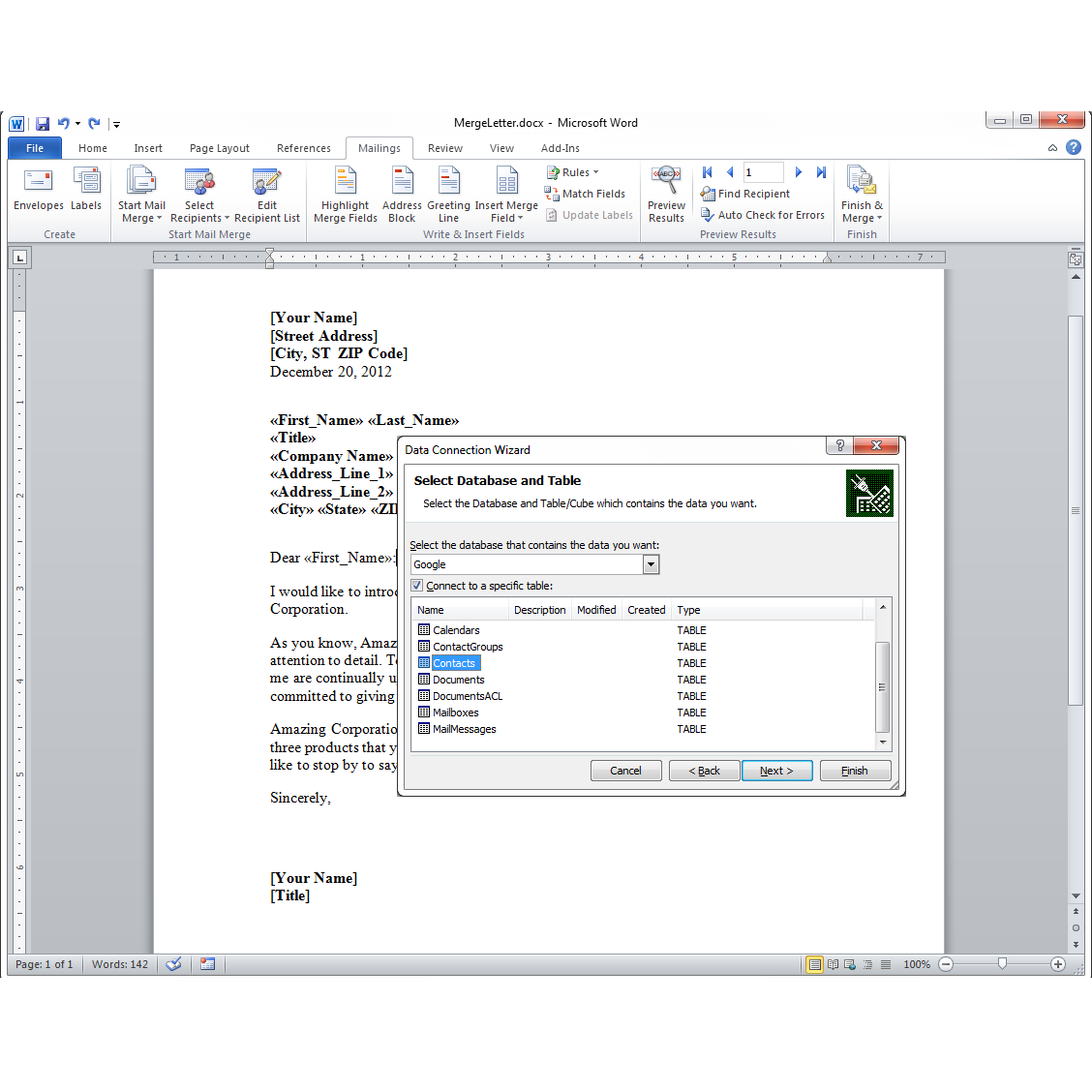1092x1092 pixels.
Task: Go to first record
Action: 708,172
